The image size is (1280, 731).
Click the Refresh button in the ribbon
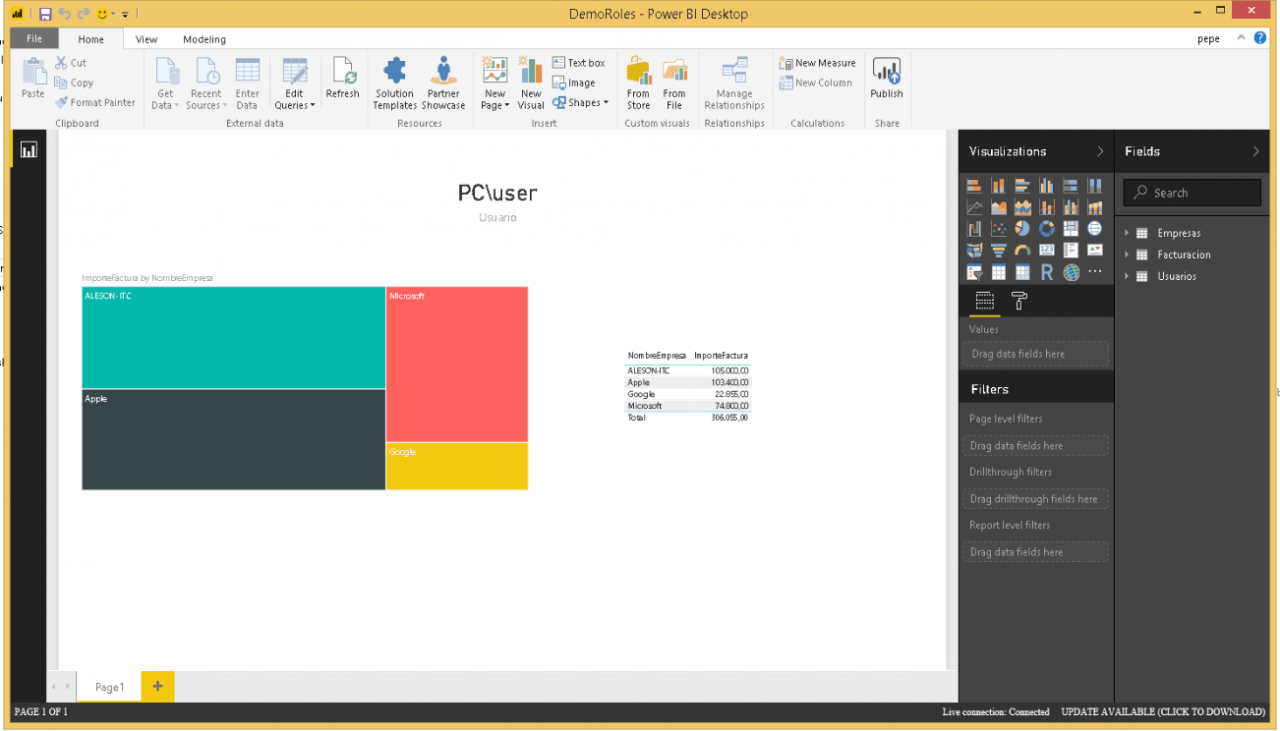342,82
